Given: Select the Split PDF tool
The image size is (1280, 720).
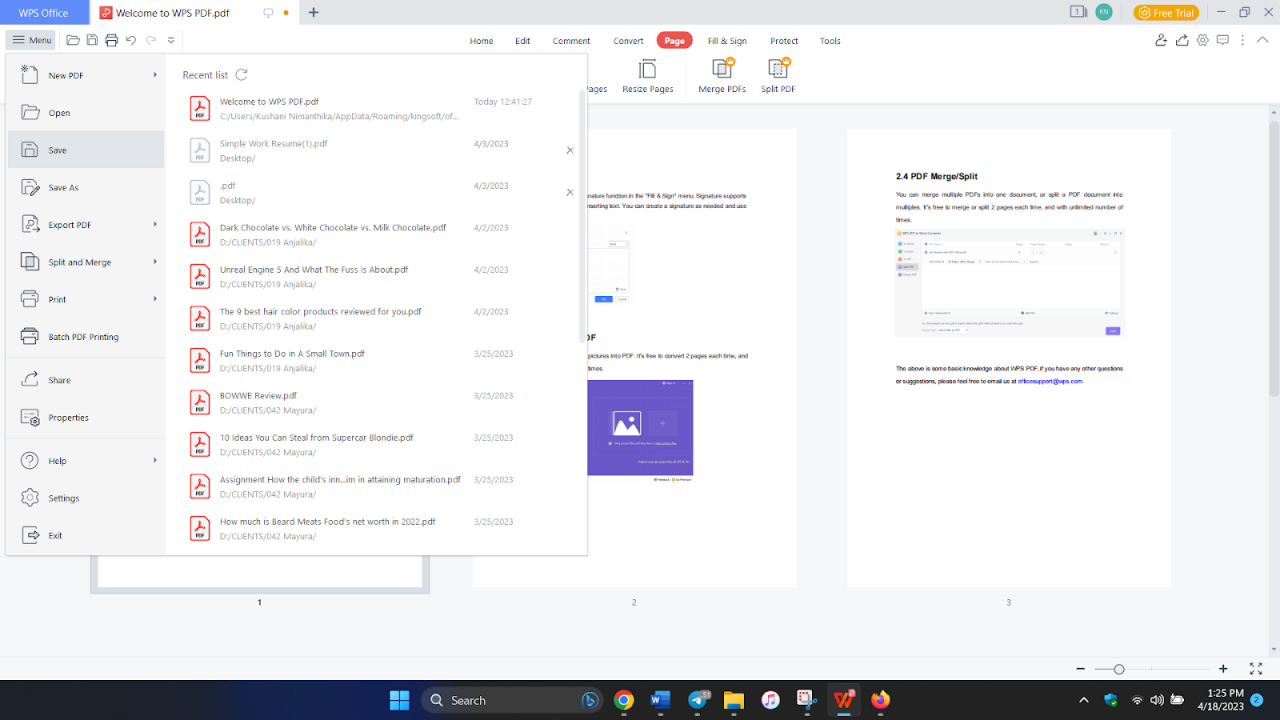Looking at the screenshot, I should (778, 75).
